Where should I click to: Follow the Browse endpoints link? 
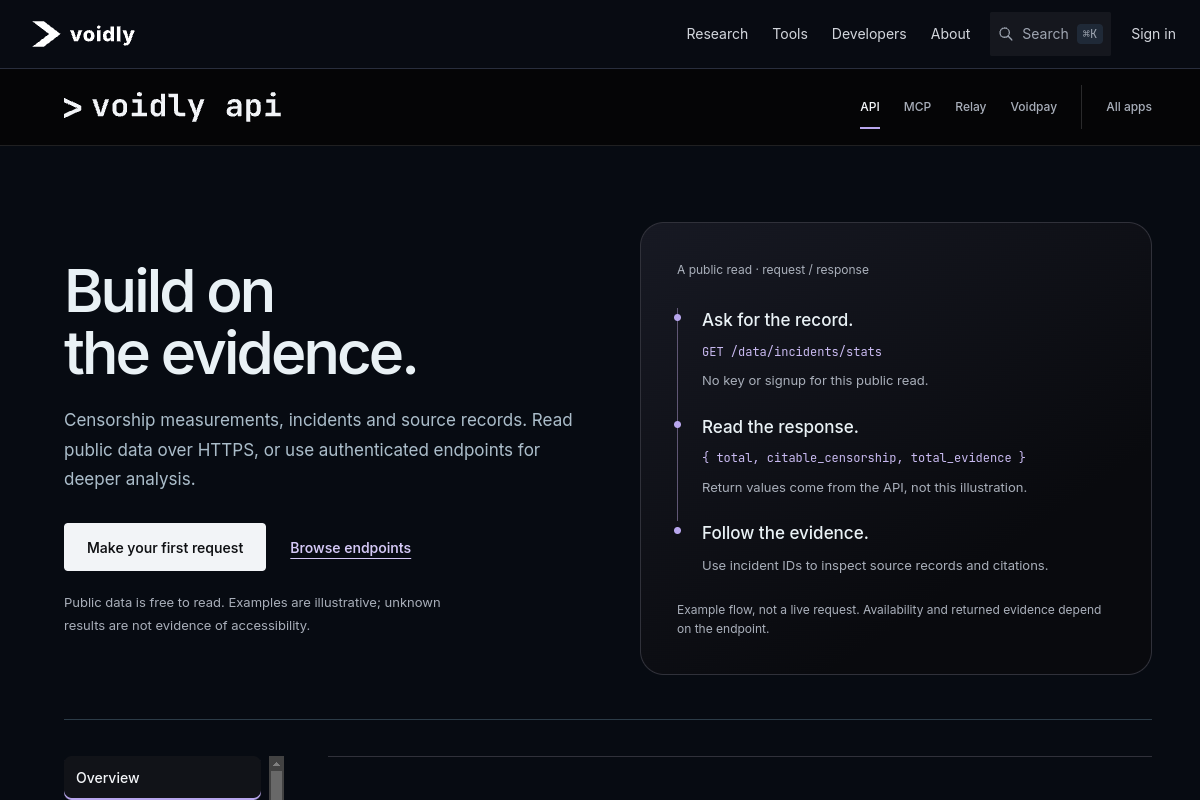(x=350, y=548)
